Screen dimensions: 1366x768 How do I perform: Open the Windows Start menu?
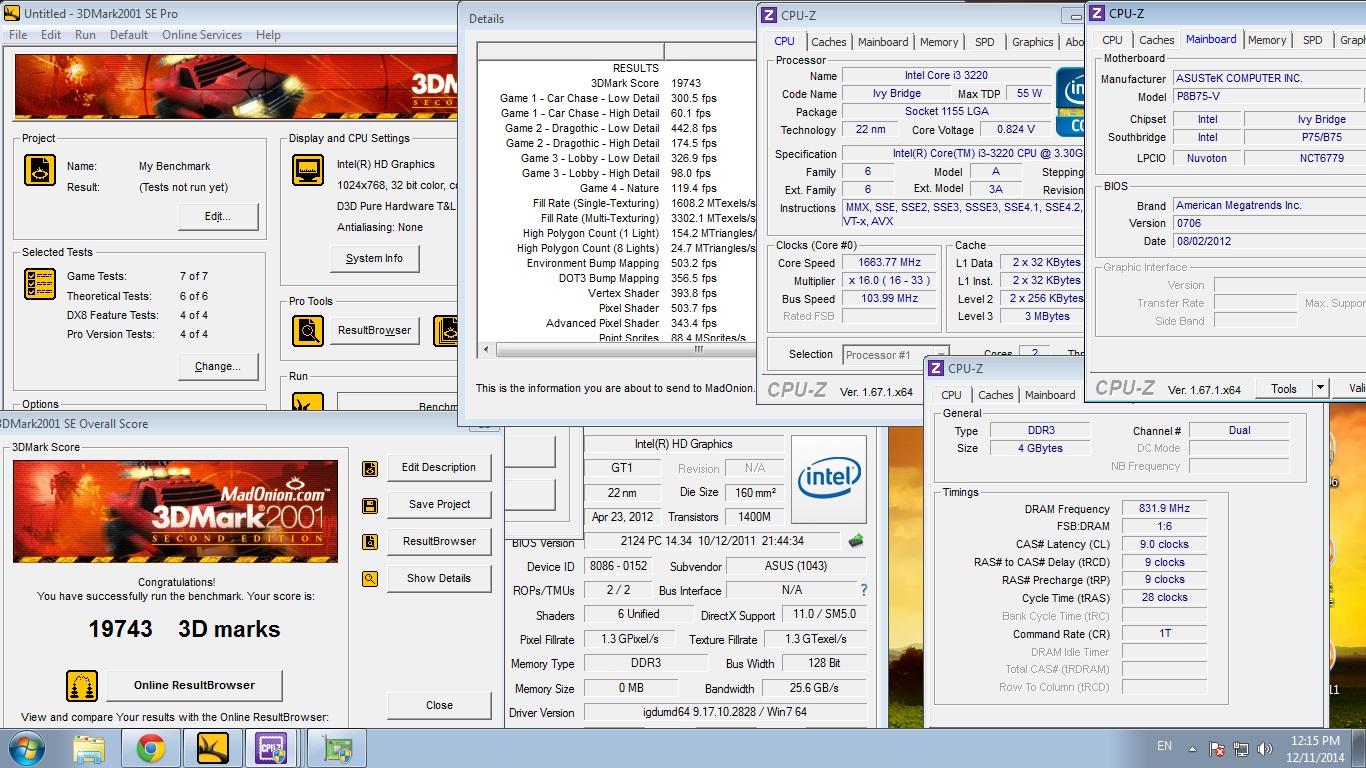[25, 748]
